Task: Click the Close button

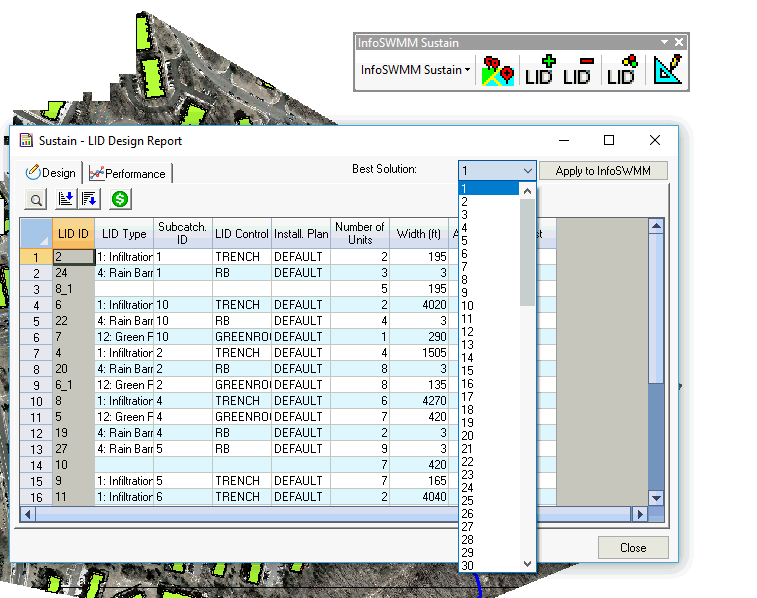Action: 633,547
